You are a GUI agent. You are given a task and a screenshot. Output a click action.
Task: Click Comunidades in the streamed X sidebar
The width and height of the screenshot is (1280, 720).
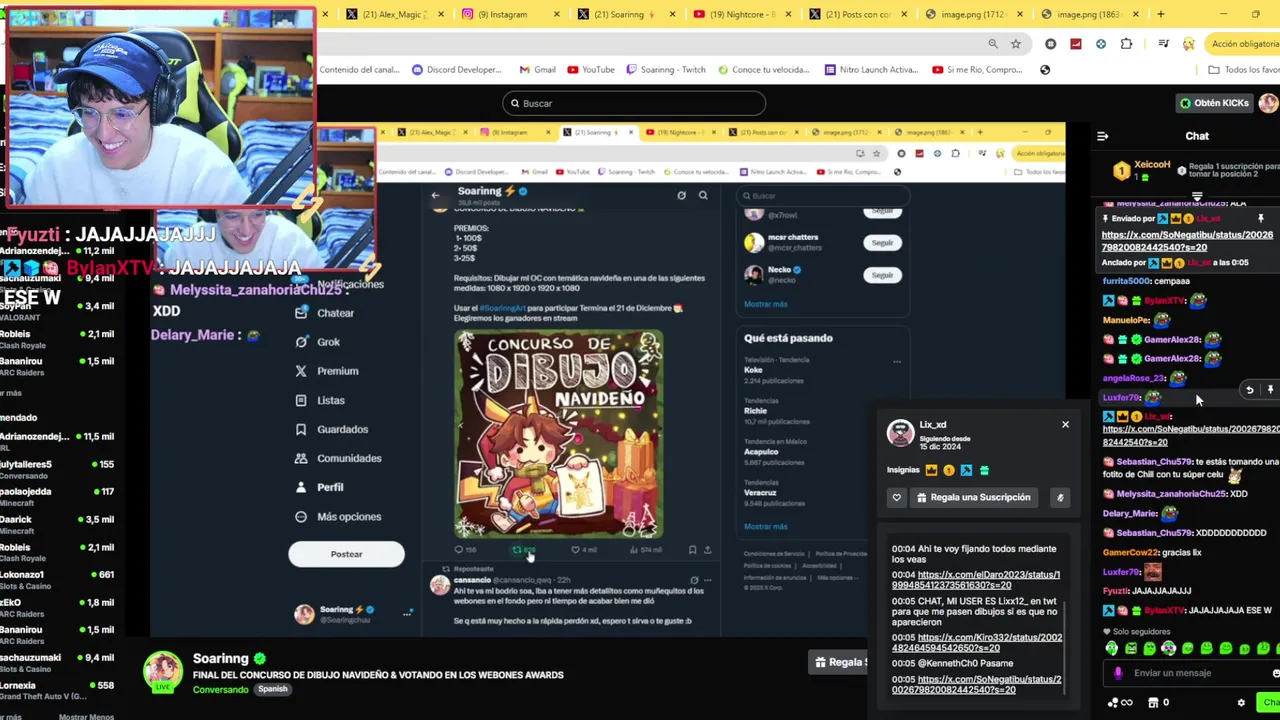click(x=338, y=458)
